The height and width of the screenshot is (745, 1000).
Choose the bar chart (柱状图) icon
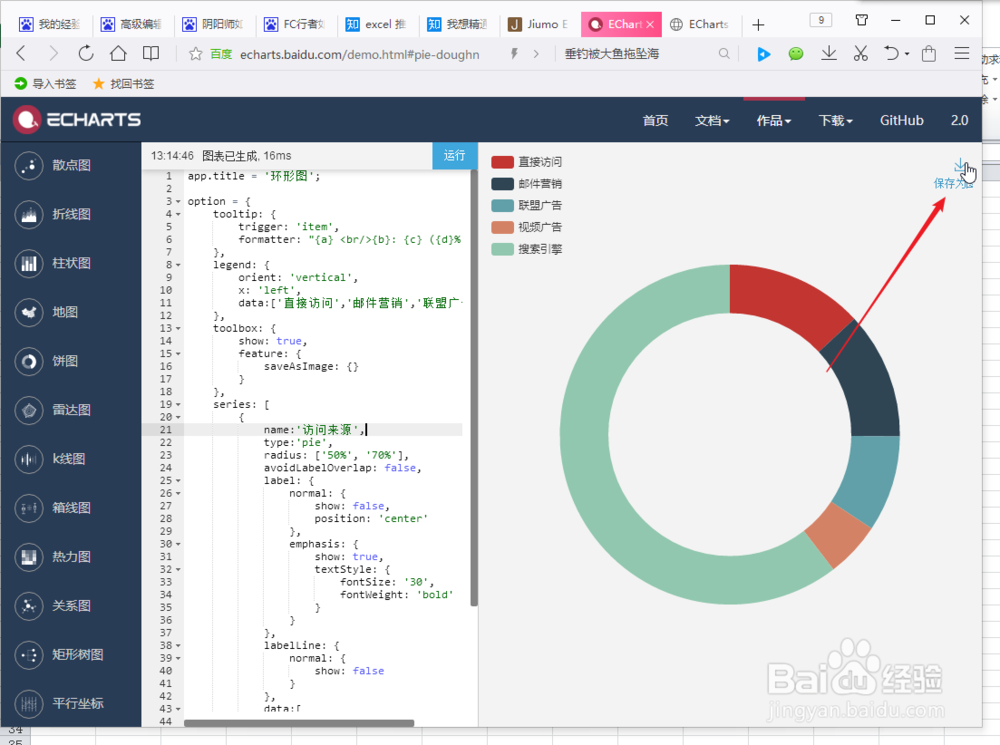pyautogui.click(x=29, y=263)
